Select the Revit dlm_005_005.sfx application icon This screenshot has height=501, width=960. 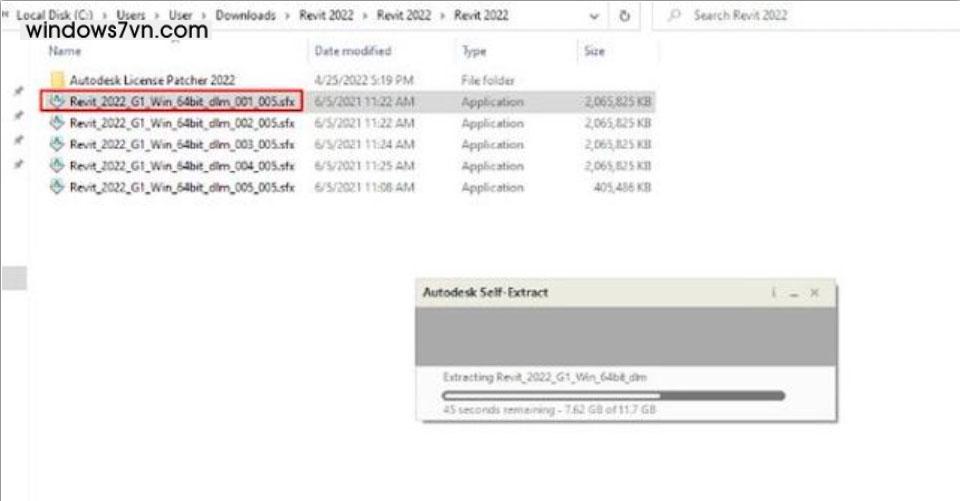(x=57, y=187)
